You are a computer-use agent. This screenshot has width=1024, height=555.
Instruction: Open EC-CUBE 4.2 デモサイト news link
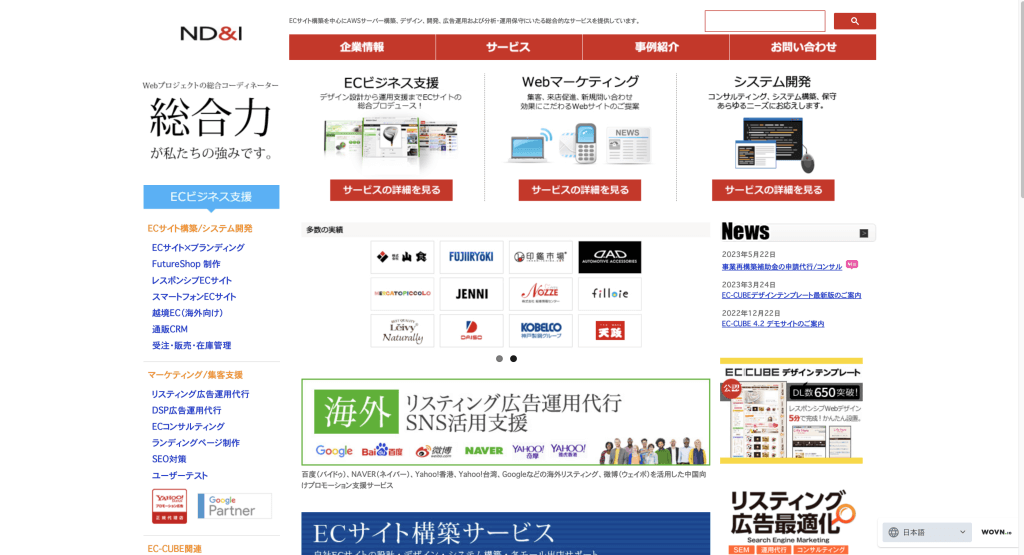coord(773,324)
